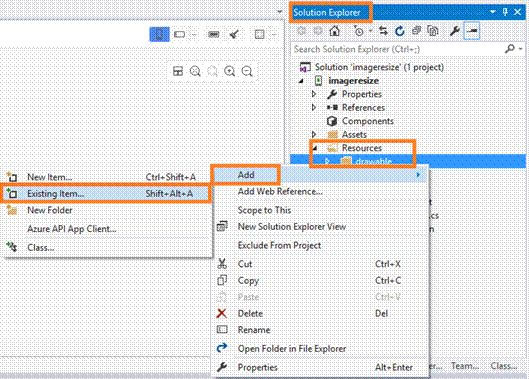Switch to the Class... bottom tab
Viewport: 529px width, 379px height.
click(x=504, y=366)
